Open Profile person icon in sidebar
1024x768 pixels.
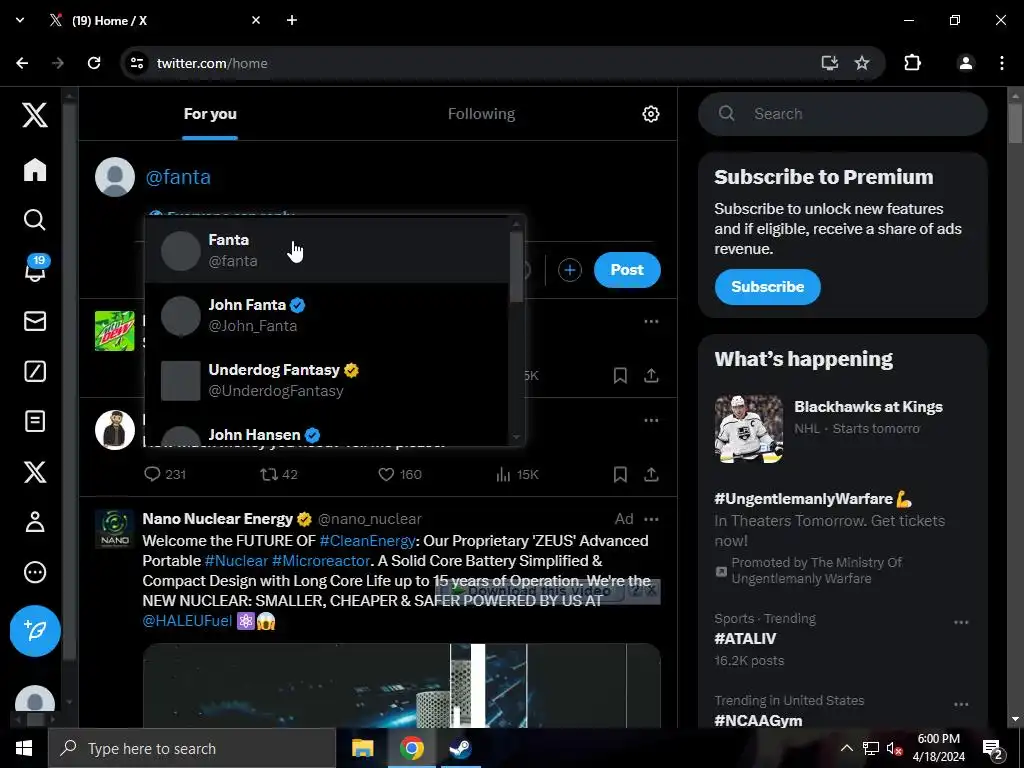[35, 522]
